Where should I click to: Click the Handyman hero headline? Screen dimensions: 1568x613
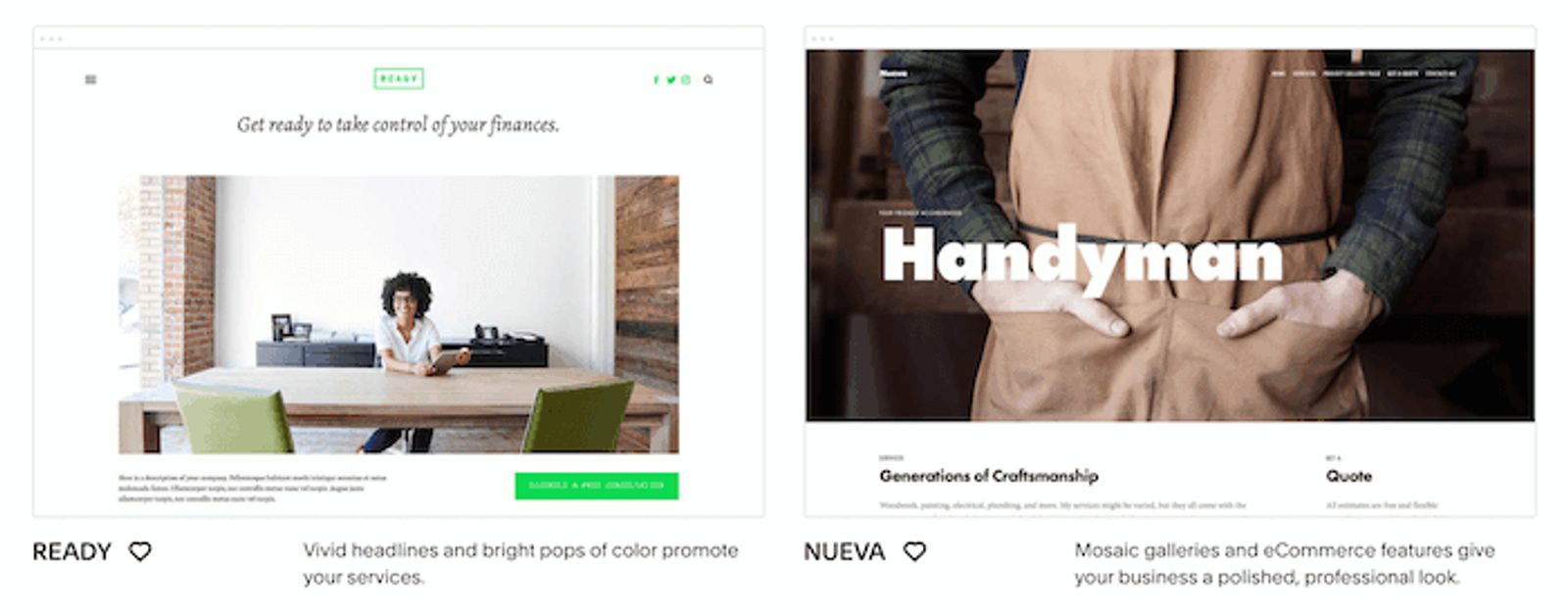click(1082, 259)
